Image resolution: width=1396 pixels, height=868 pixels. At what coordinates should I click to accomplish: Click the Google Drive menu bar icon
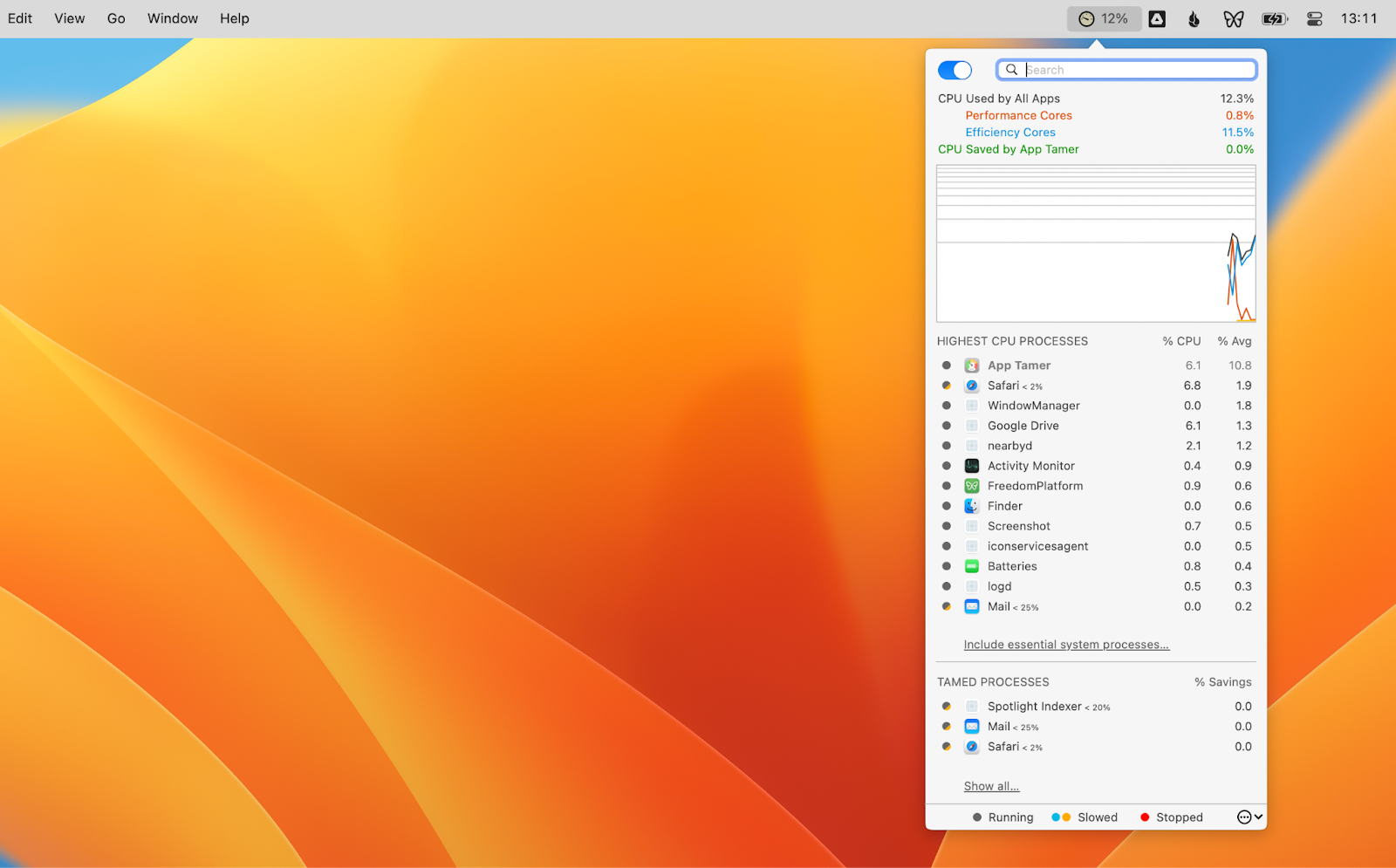(x=1157, y=18)
